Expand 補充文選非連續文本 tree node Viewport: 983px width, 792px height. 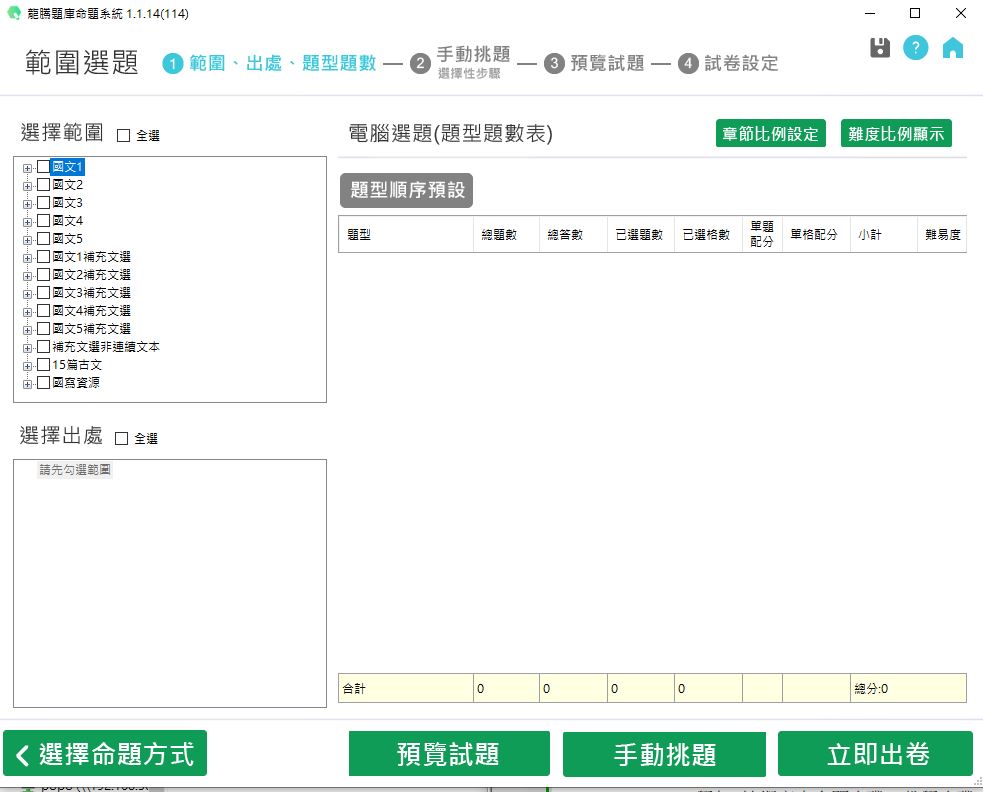(27, 348)
